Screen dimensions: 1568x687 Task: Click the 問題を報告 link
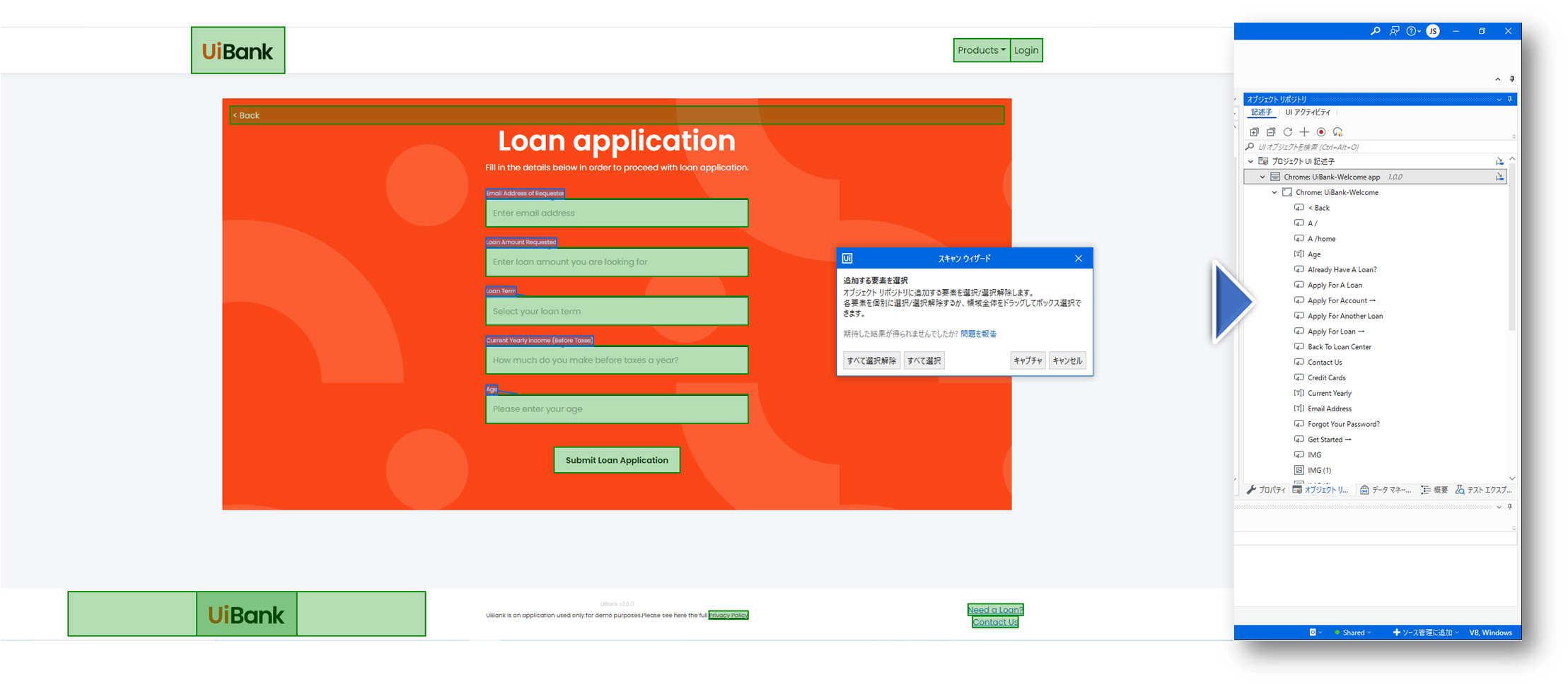(978, 334)
